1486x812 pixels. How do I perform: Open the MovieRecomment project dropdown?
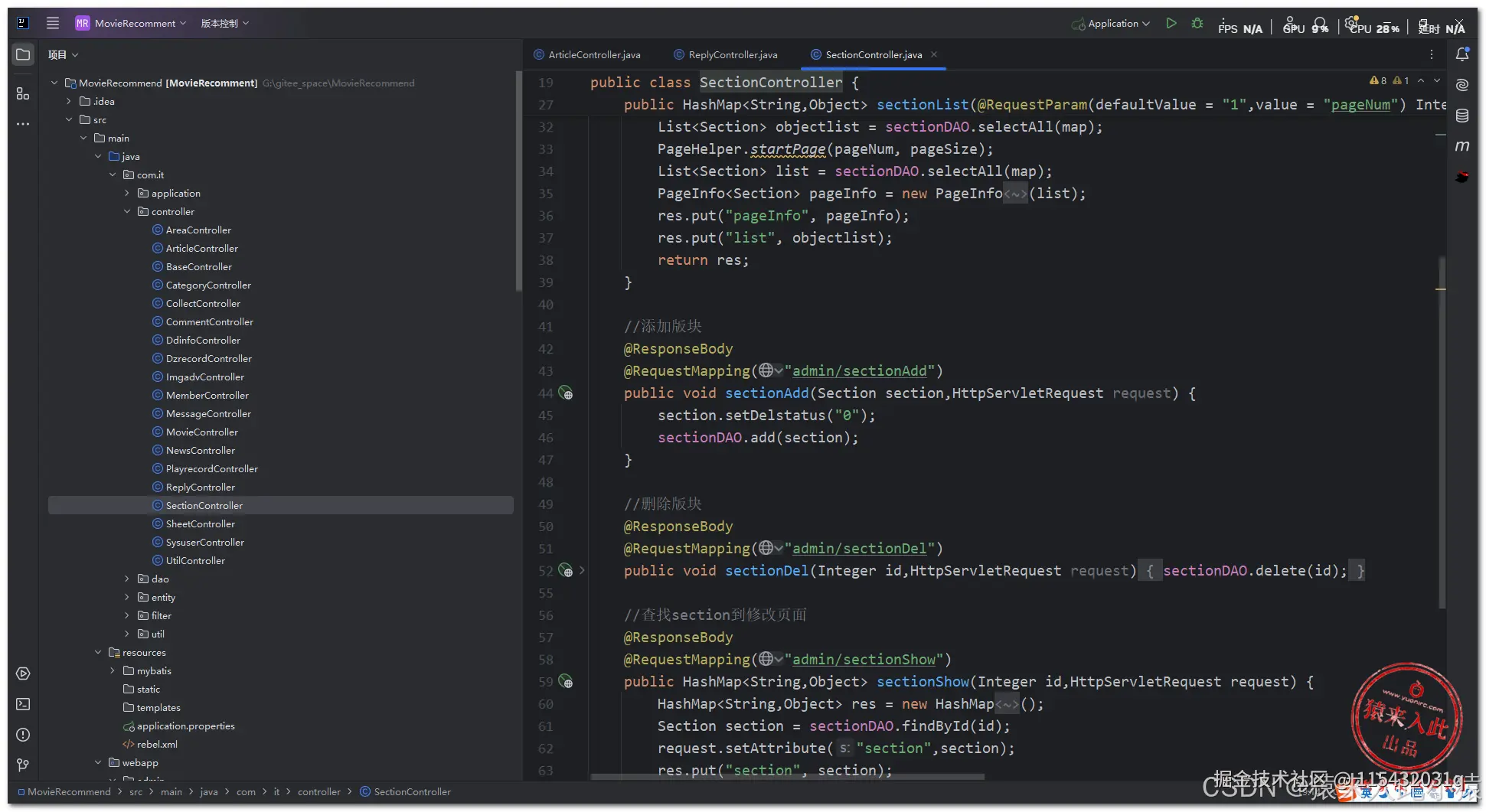[131, 23]
